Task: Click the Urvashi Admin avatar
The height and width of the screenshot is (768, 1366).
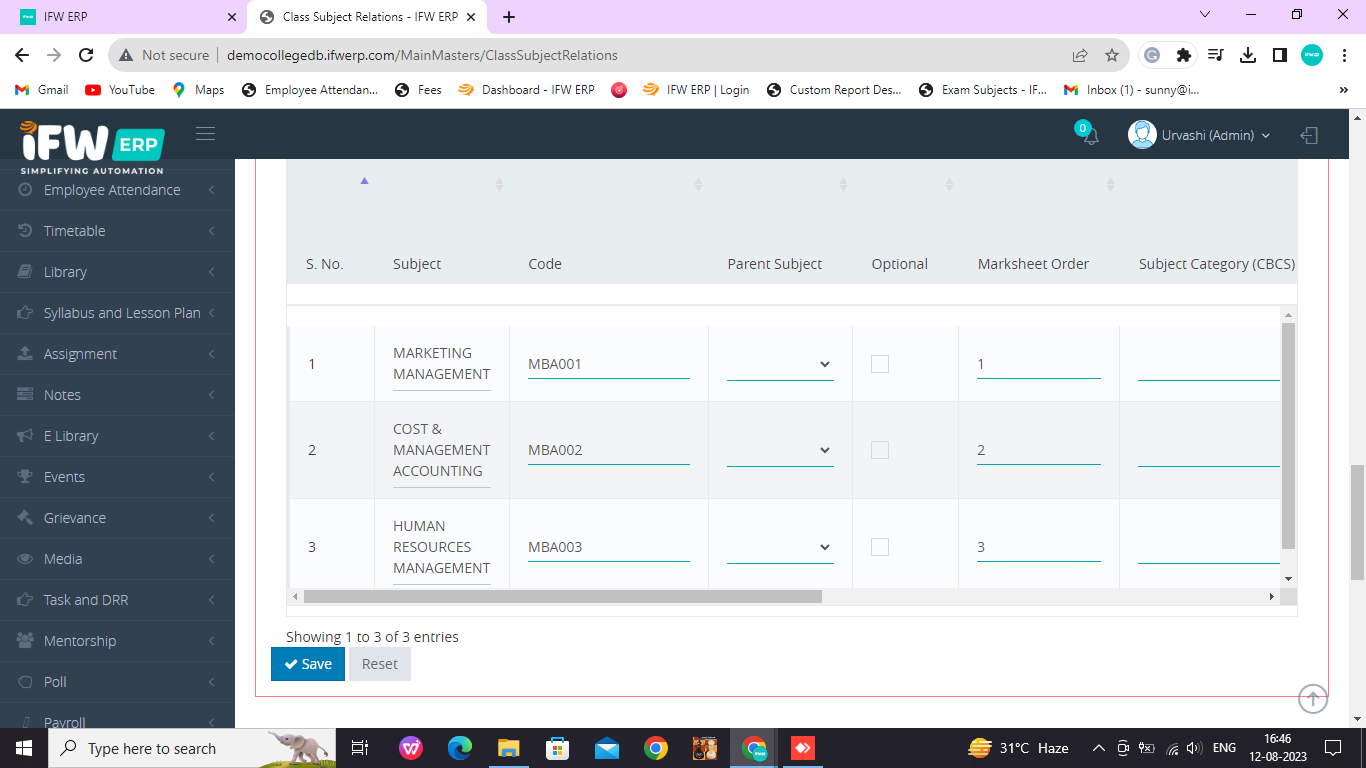Action: click(x=1142, y=134)
